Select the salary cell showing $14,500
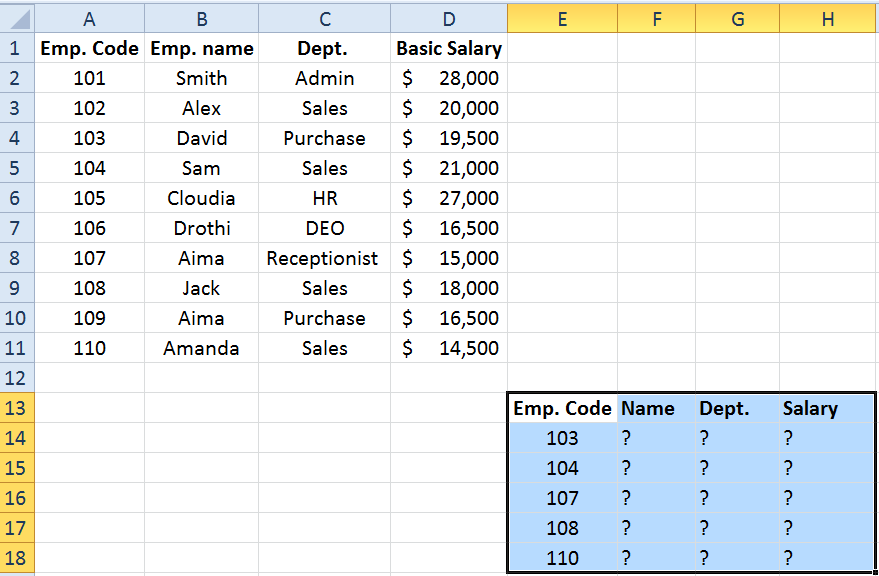This screenshot has height=576, width=879. [x=448, y=348]
